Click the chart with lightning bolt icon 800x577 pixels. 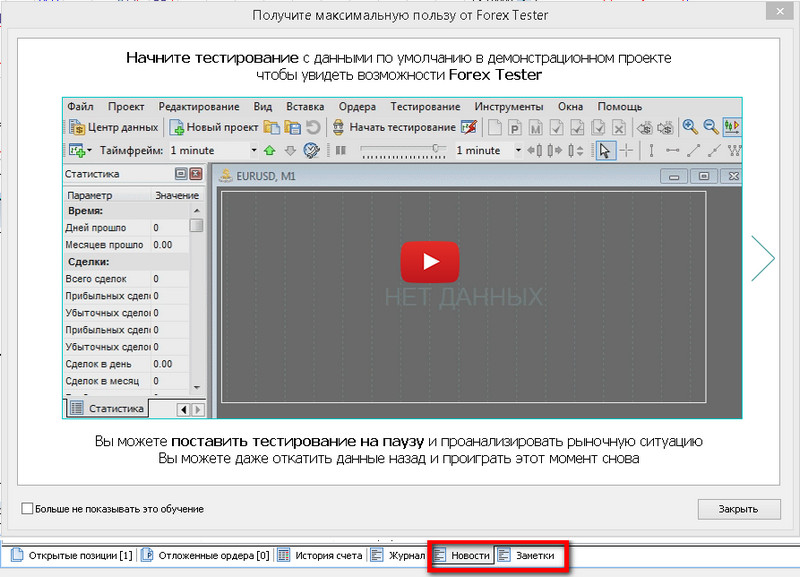[x=469, y=127]
